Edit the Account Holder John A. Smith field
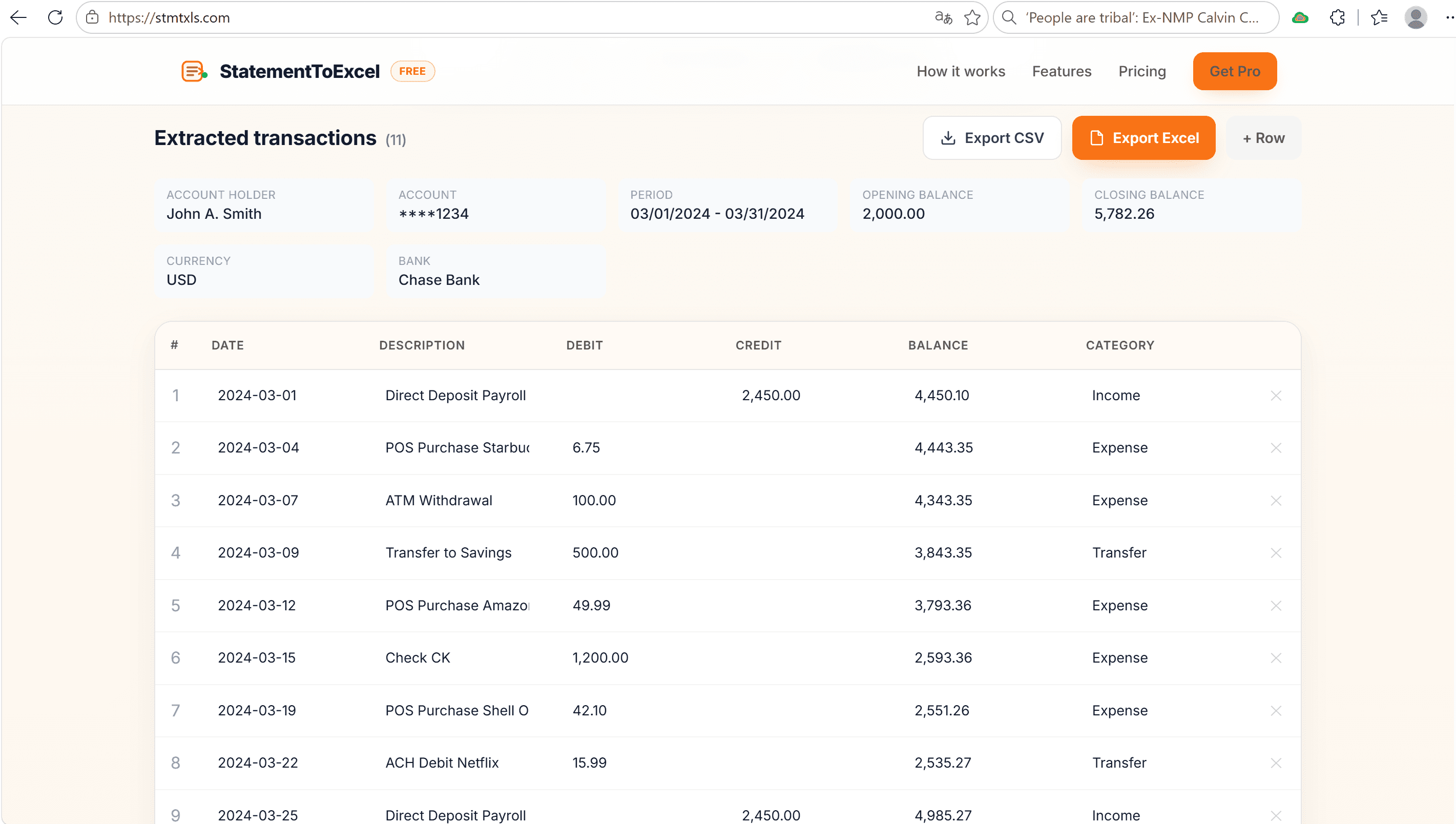 click(x=264, y=205)
